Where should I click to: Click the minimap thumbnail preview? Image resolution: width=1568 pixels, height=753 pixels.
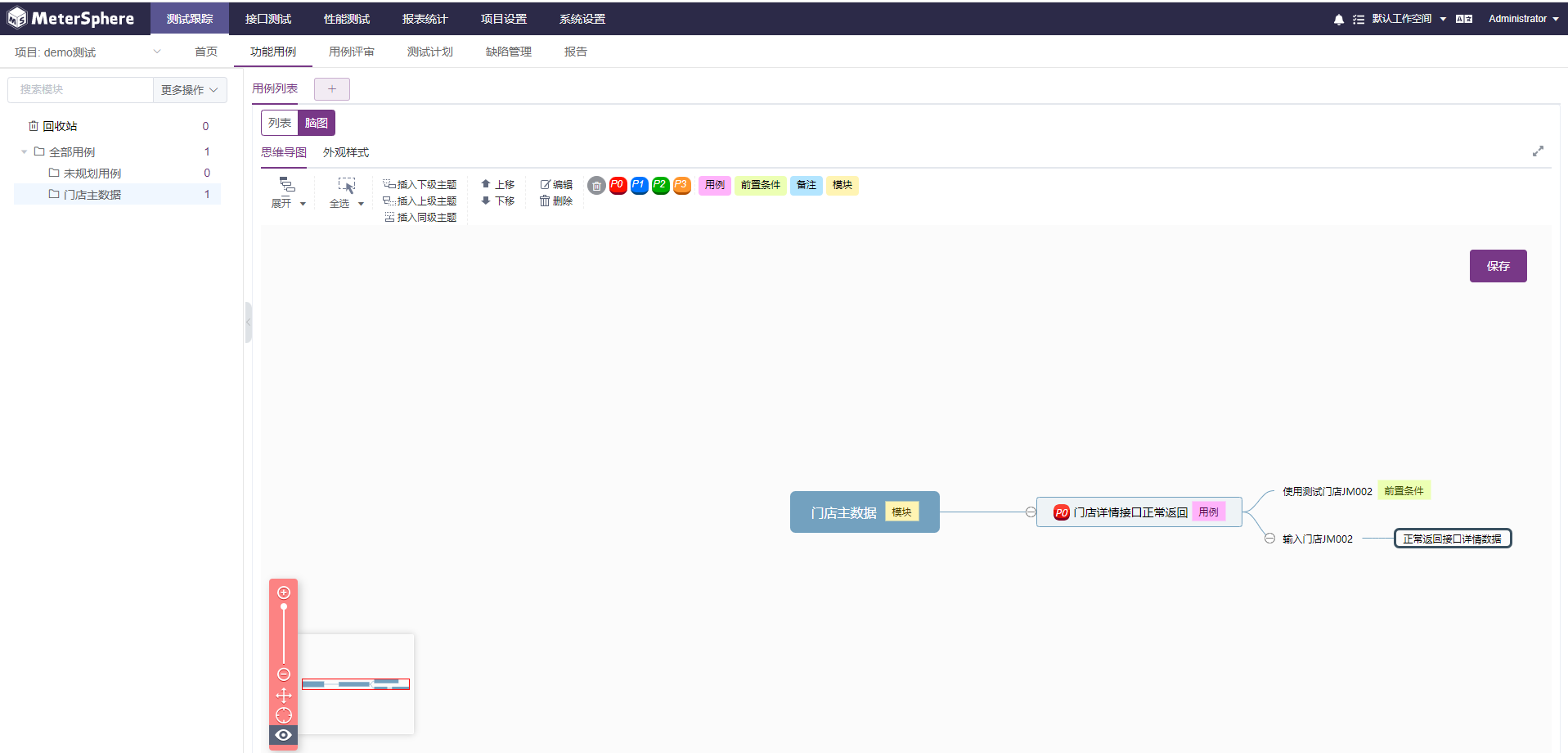356,684
